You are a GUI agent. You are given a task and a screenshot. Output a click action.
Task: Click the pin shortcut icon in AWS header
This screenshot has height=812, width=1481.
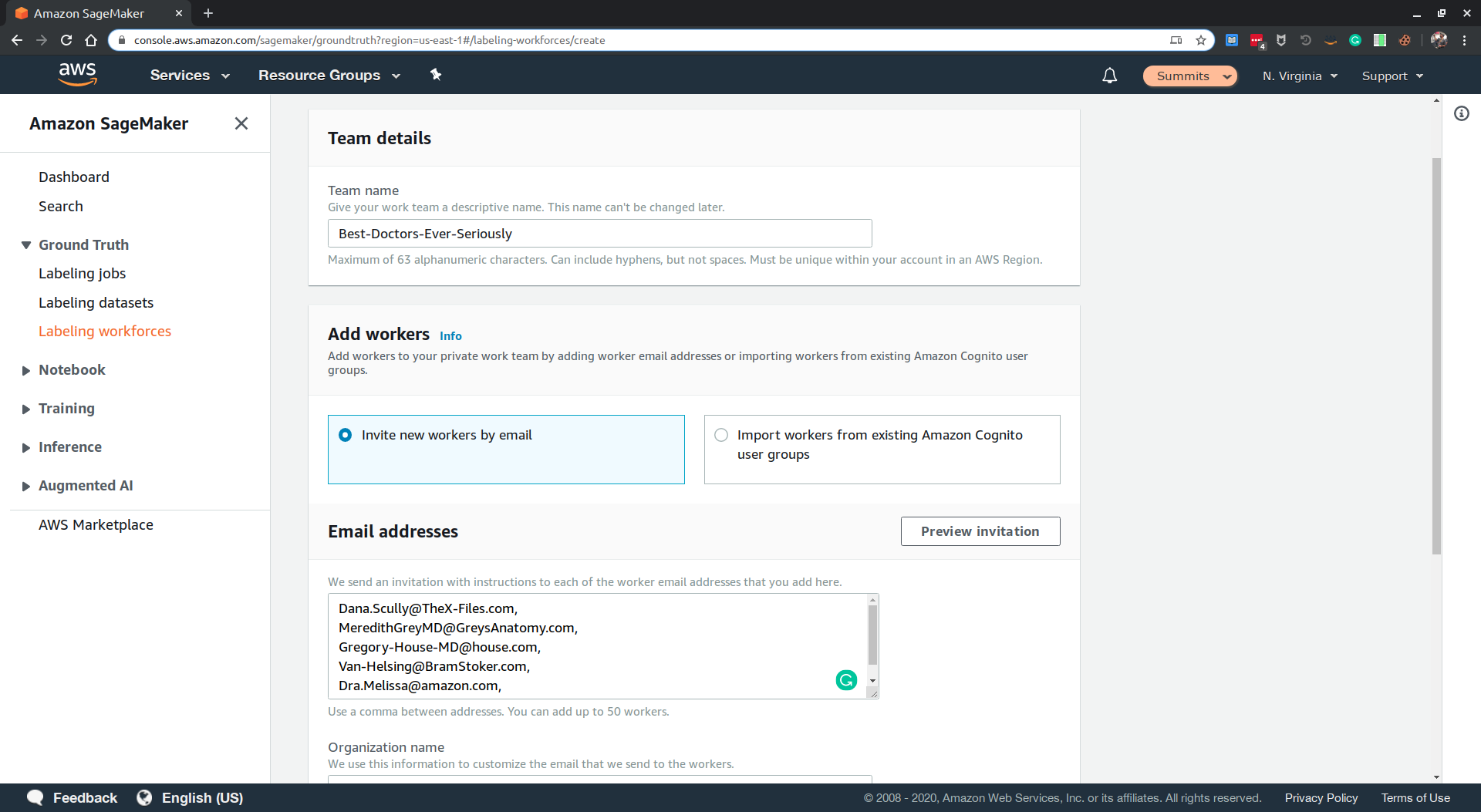point(436,74)
